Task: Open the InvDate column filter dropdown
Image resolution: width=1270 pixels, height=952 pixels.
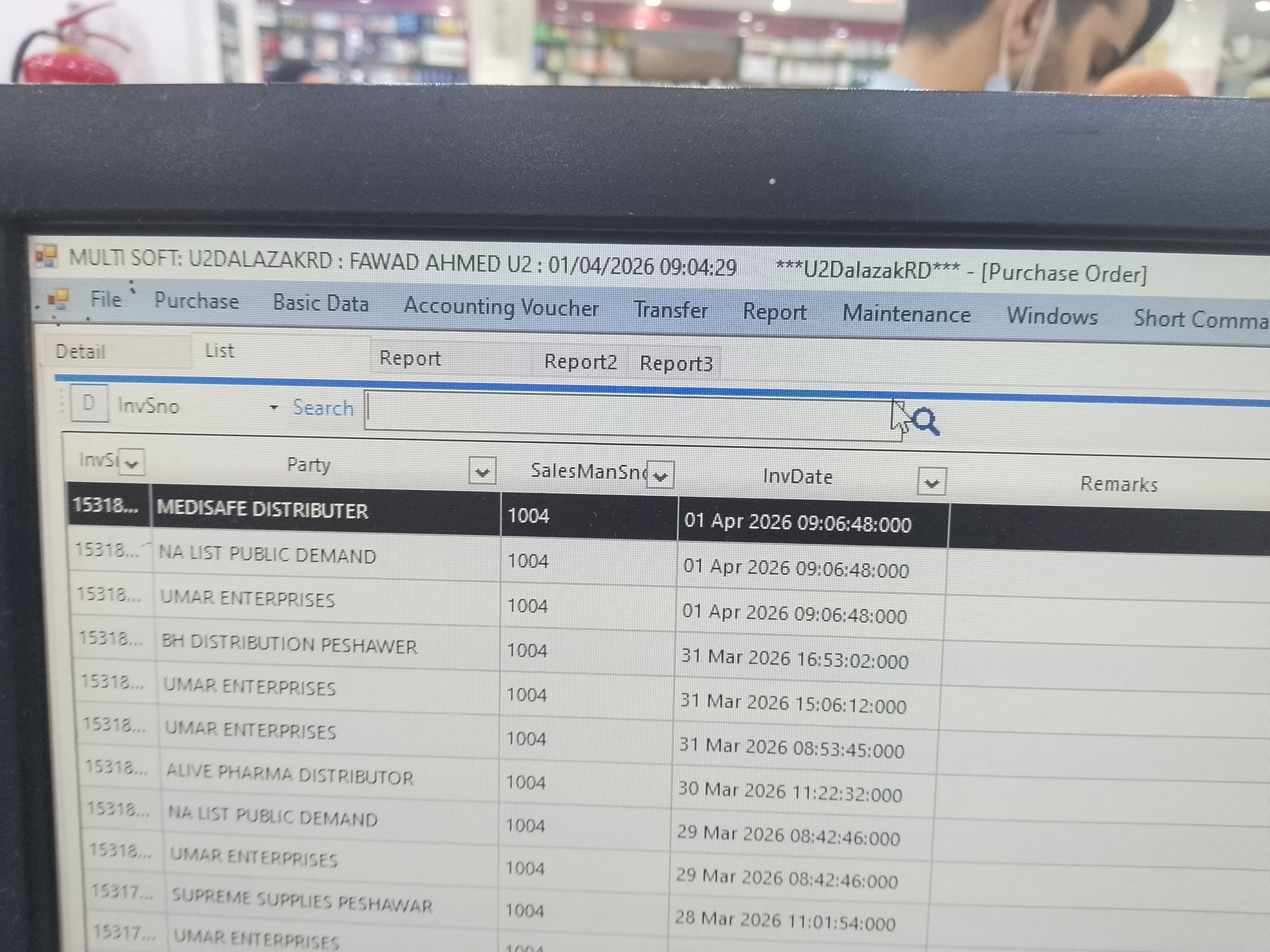Action: [x=932, y=482]
